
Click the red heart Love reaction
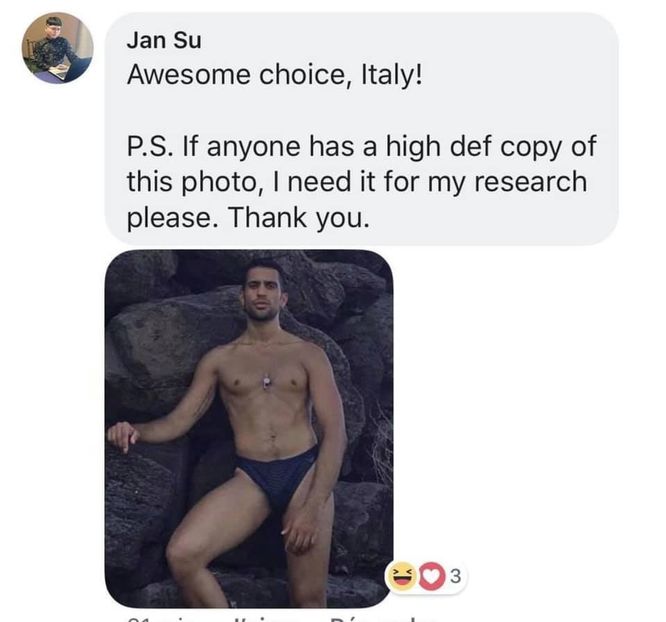[x=432, y=577]
